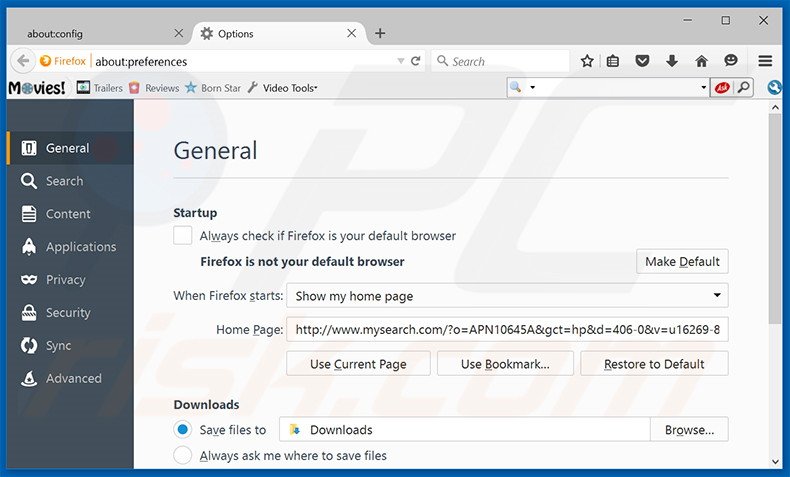
Task: Select Always ask me where to save files
Action: pyautogui.click(x=182, y=455)
